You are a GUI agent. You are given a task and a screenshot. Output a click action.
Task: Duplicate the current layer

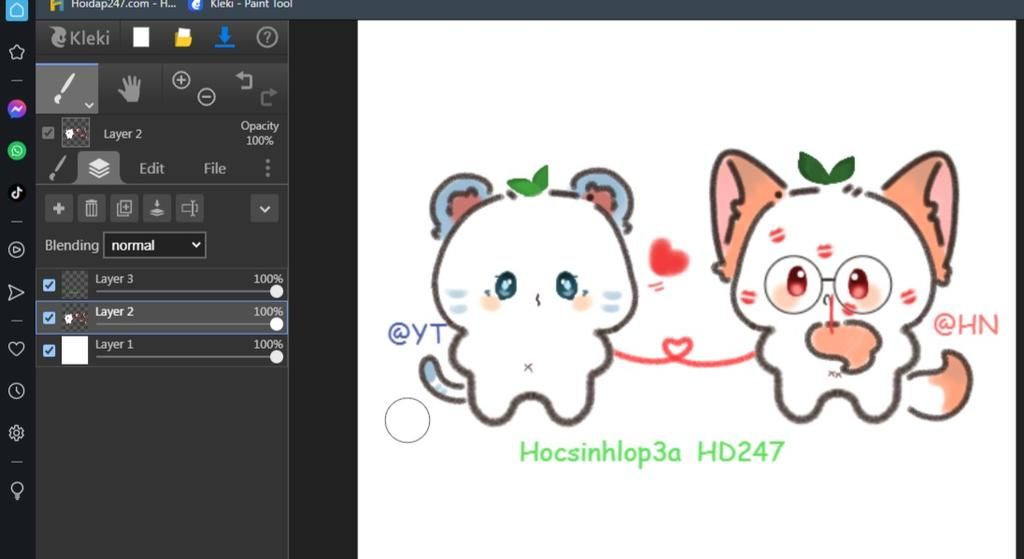(x=124, y=208)
